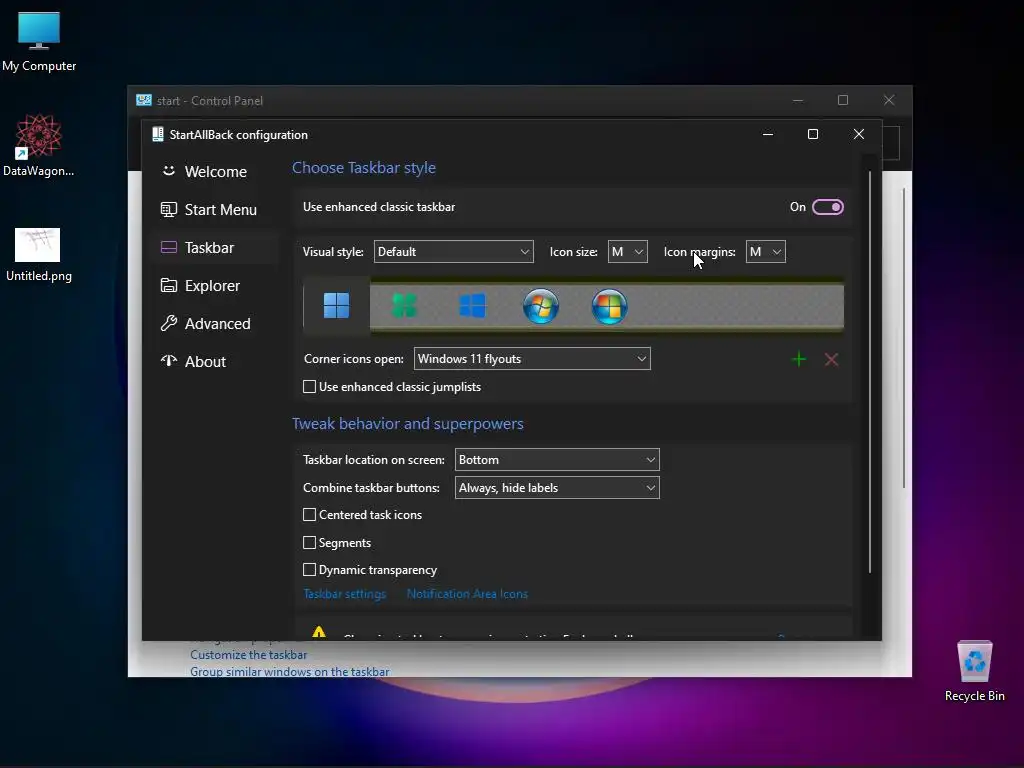Select Untitled.png file on desktop
This screenshot has height=768, width=1024.
(38, 255)
